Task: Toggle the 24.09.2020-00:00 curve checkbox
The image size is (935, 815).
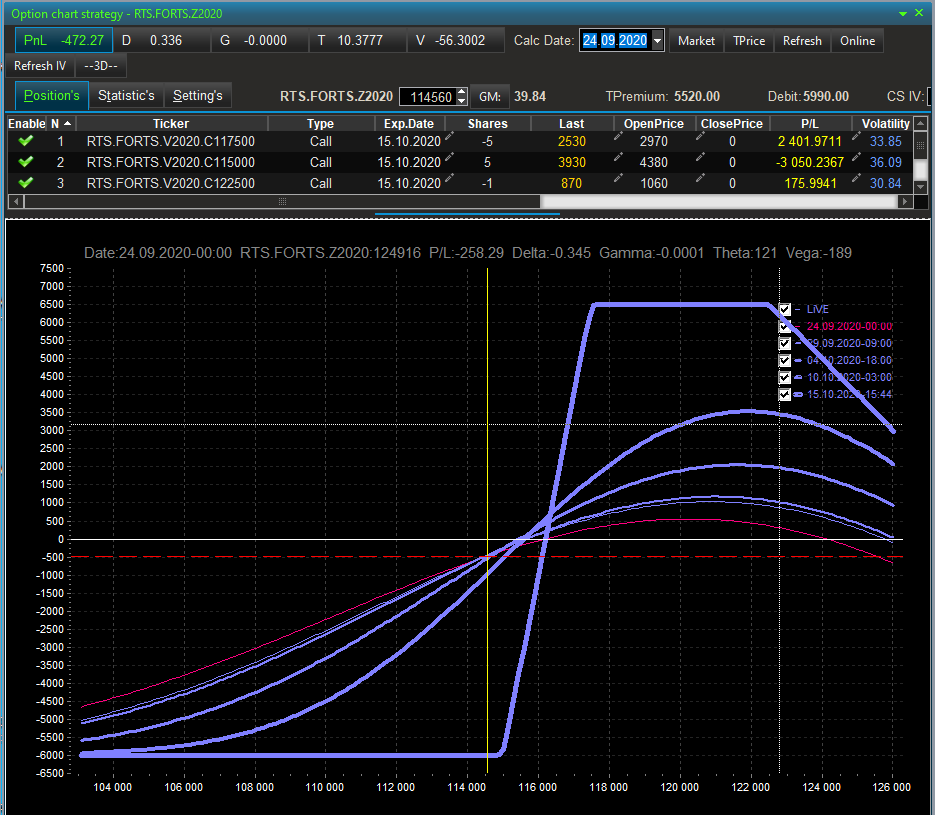Action: pyautogui.click(x=785, y=327)
